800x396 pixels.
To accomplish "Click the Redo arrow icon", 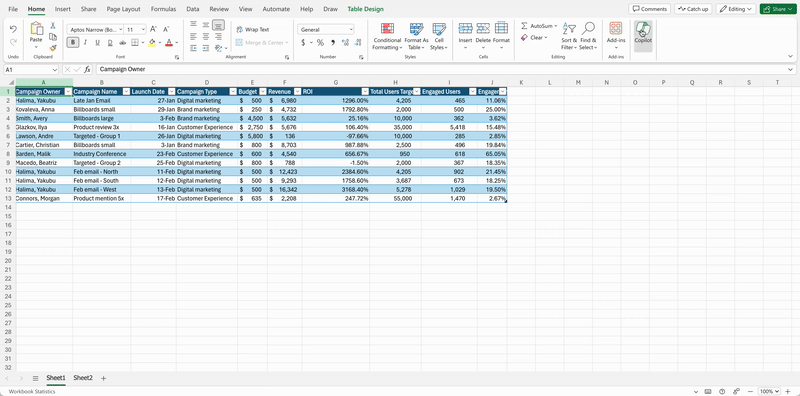I will 13,42.
